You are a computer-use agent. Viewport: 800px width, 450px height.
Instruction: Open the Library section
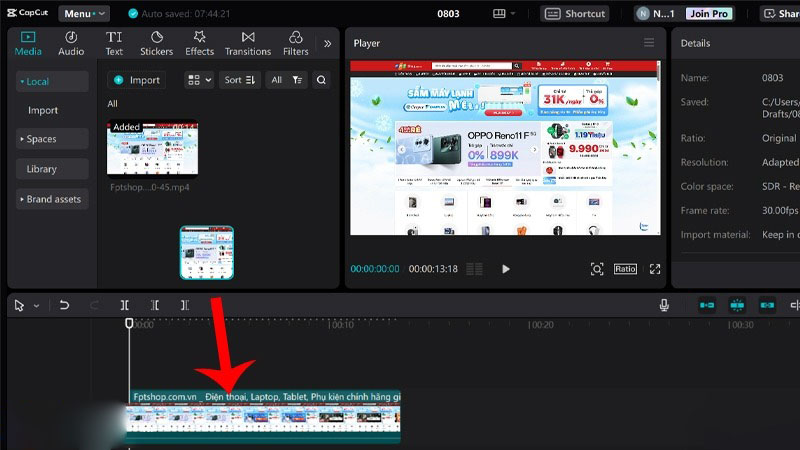coord(52,169)
